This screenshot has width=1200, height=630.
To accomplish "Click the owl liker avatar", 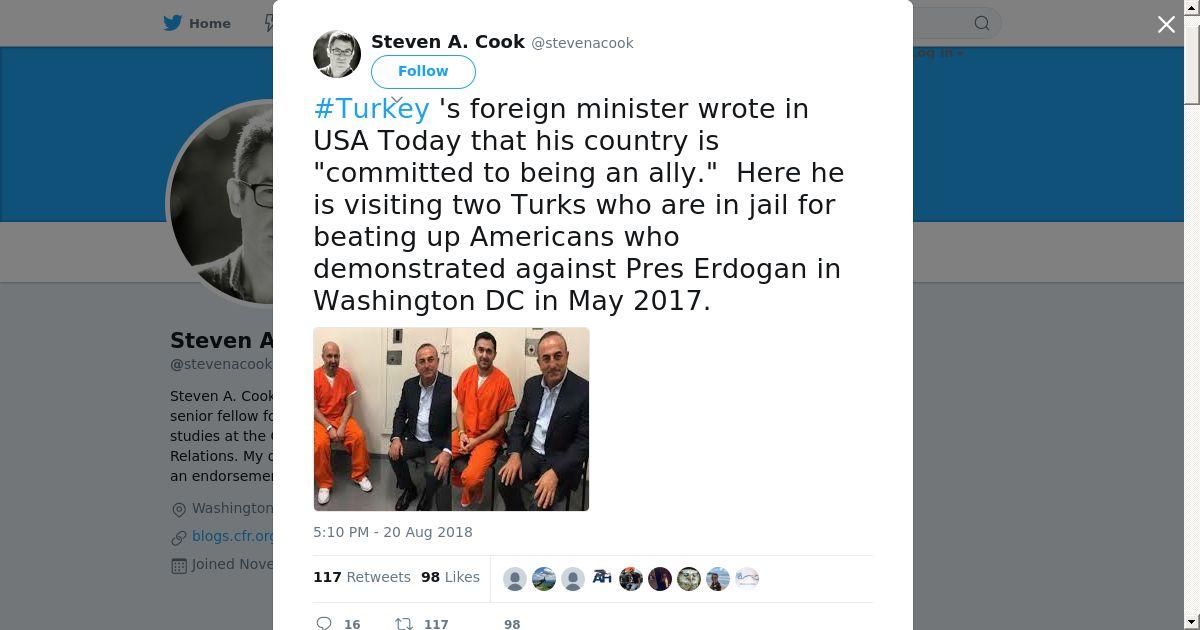I will tap(689, 578).
